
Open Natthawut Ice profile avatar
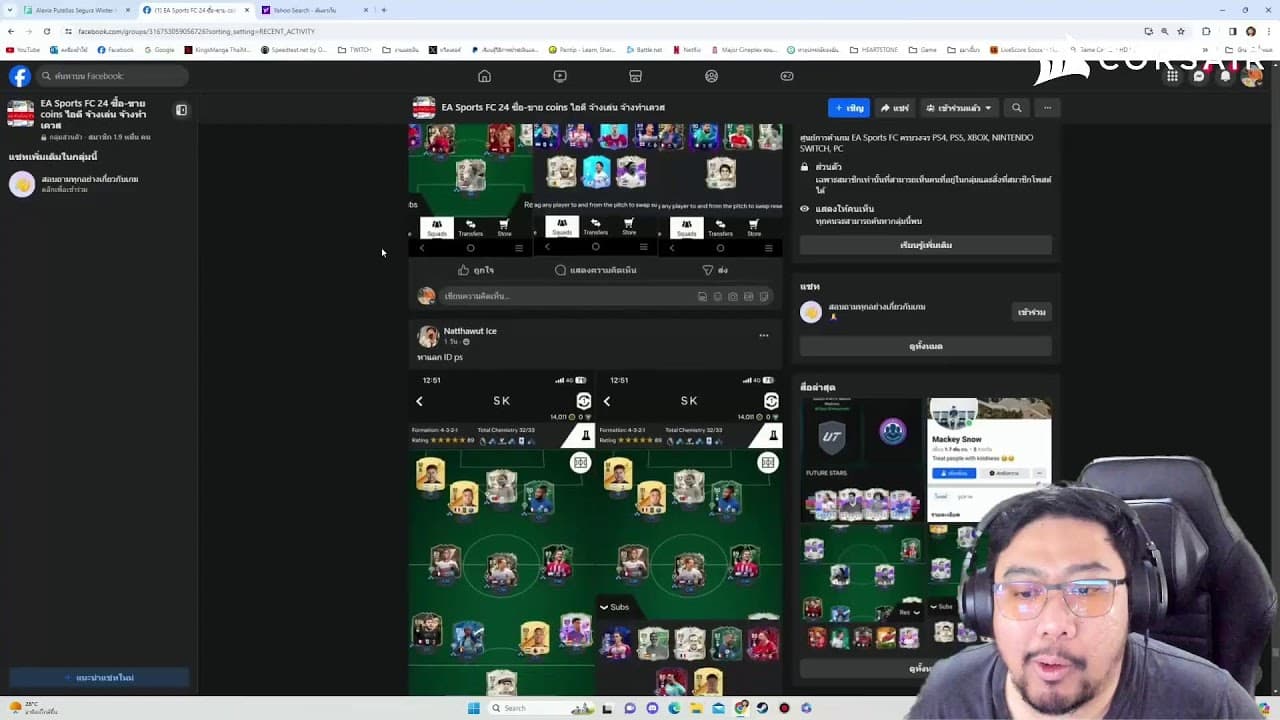(428, 336)
